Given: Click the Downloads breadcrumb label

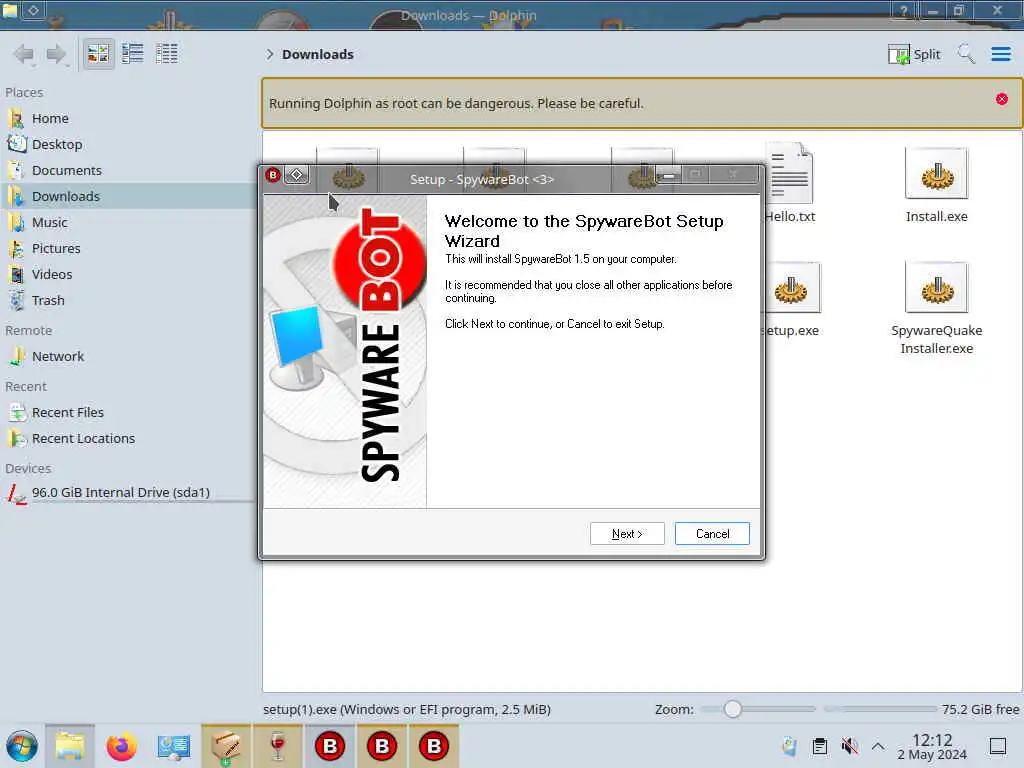Looking at the screenshot, I should (x=317, y=54).
